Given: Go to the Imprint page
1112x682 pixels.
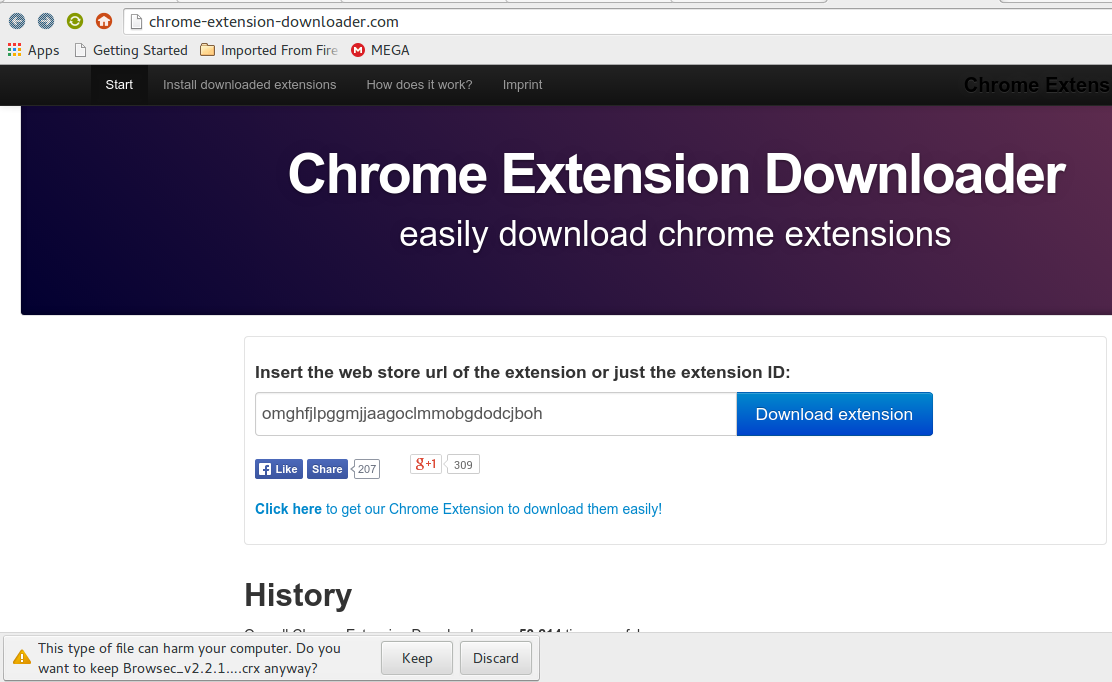Looking at the screenshot, I should tap(522, 85).
